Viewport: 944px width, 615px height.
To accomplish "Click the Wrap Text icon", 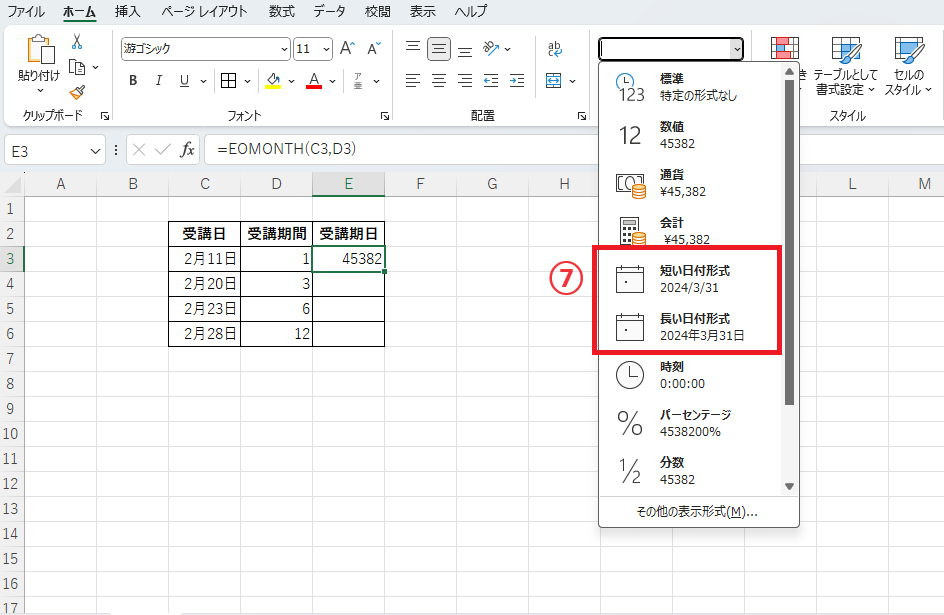I will coord(555,48).
